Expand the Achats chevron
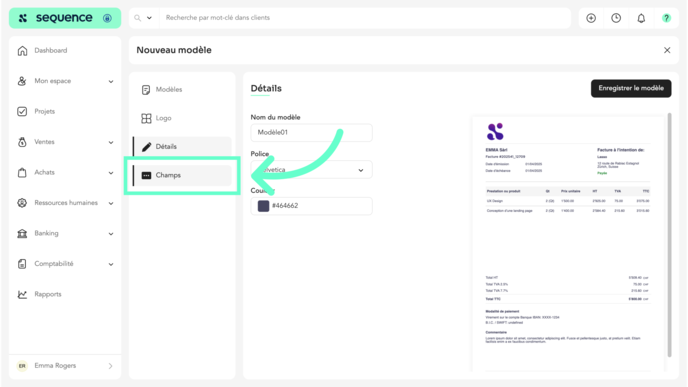The image size is (688, 387). click(x=111, y=172)
